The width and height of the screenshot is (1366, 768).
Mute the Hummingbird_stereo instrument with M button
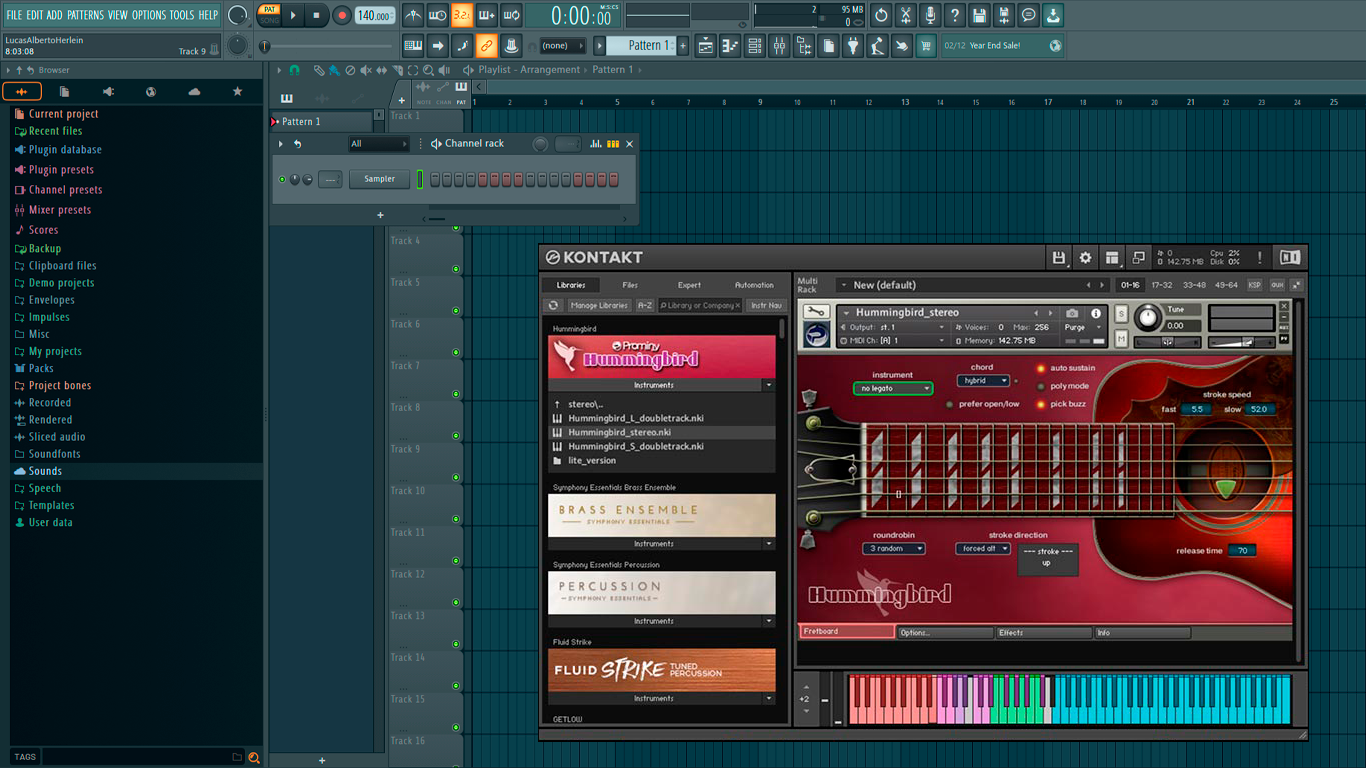1121,340
